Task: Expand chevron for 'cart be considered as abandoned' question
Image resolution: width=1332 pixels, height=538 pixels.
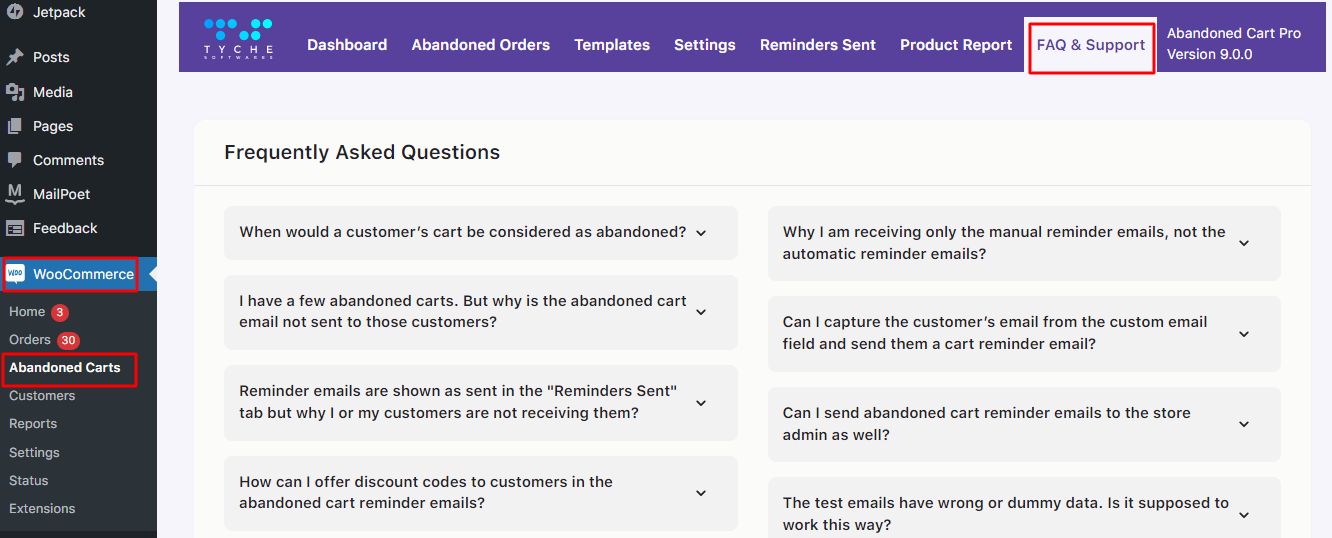Action: pyautogui.click(x=701, y=233)
